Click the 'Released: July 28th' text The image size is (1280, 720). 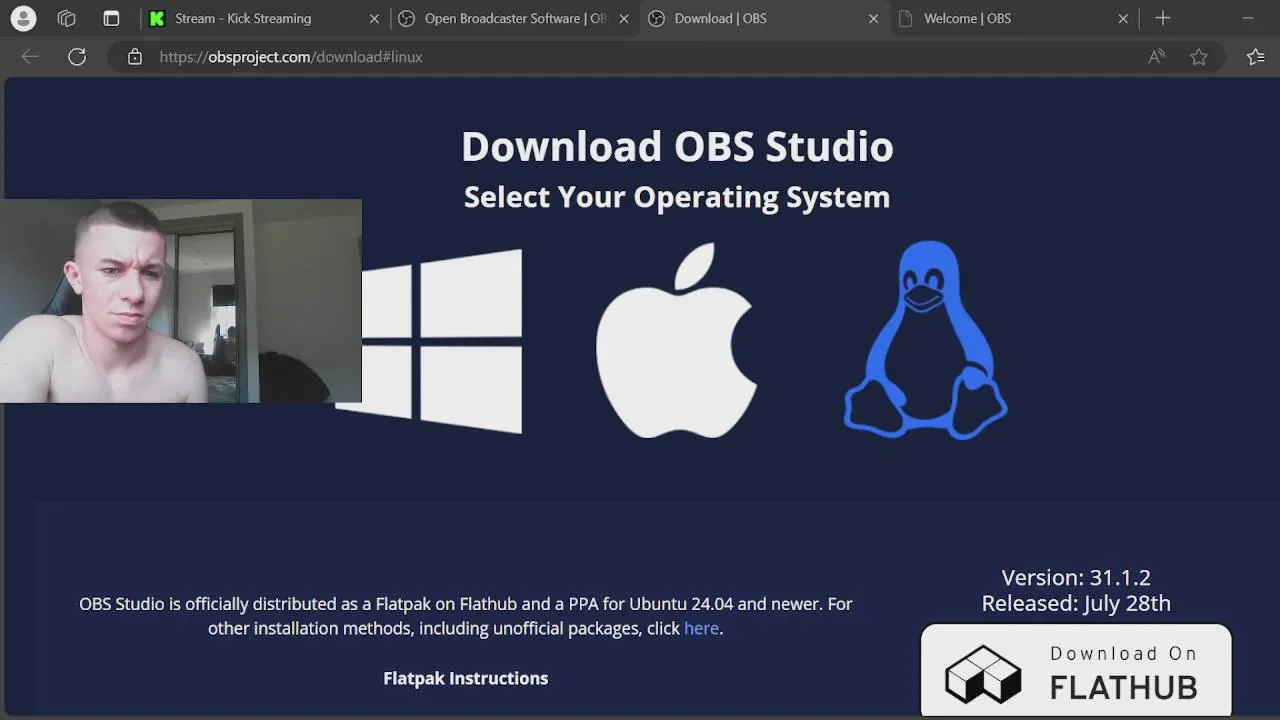(1076, 603)
